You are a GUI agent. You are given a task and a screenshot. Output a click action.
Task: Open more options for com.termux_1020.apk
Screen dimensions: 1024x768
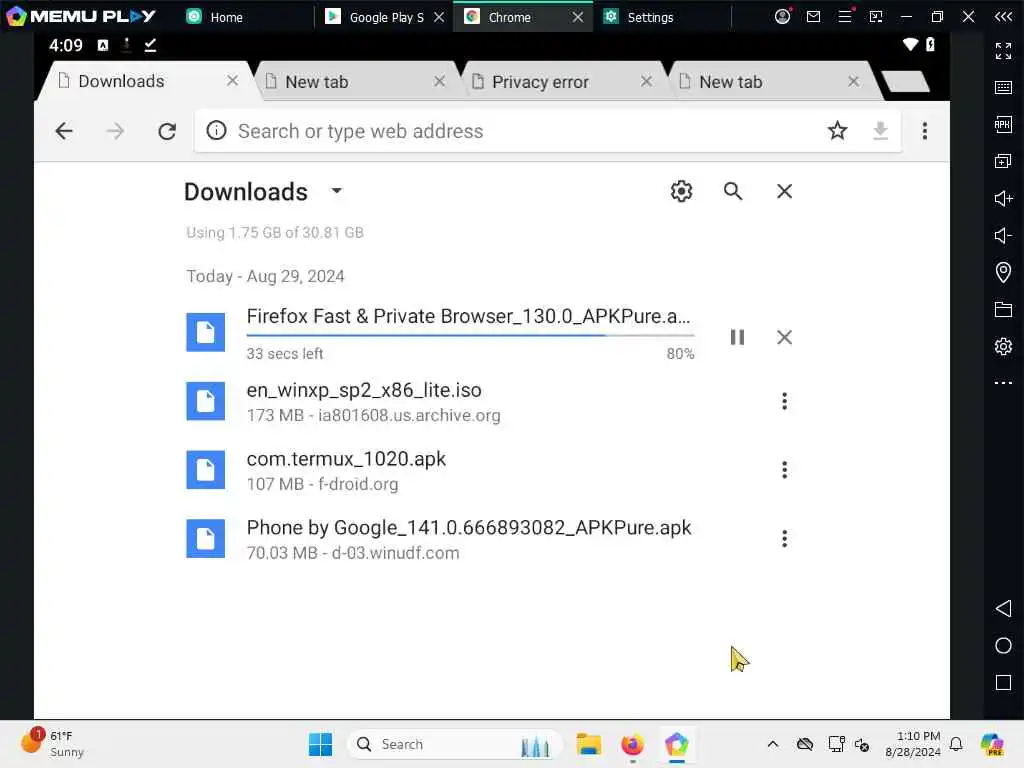tap(784, 470)
